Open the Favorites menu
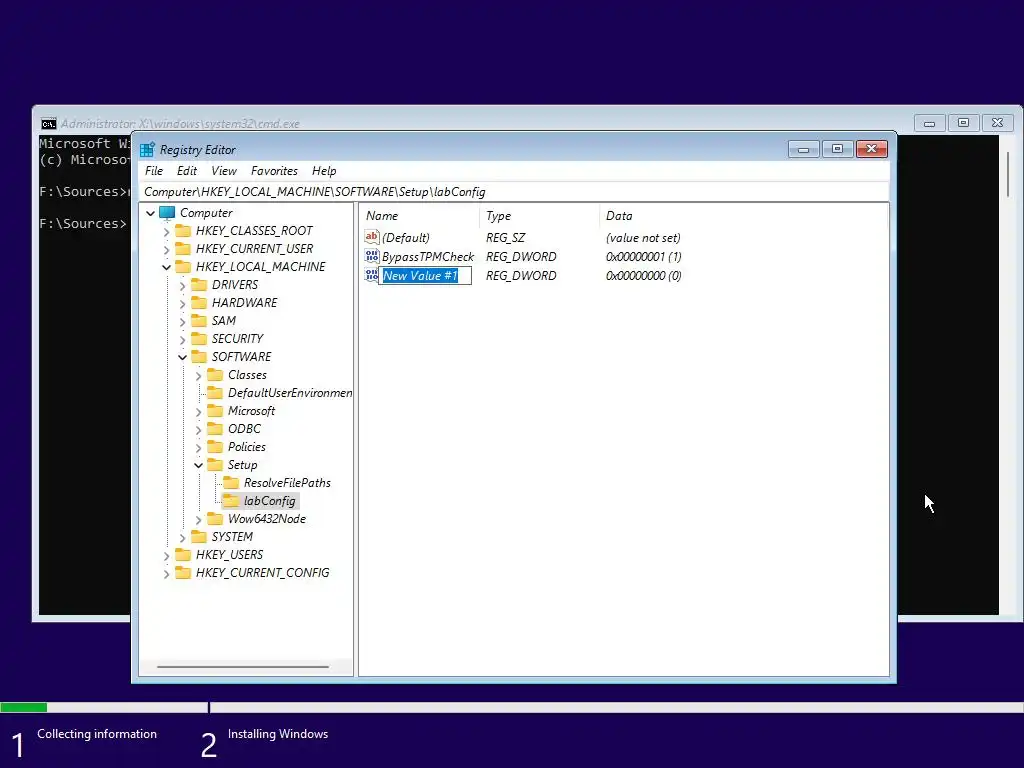1024x768 pixels. click(x=274, y=171)
